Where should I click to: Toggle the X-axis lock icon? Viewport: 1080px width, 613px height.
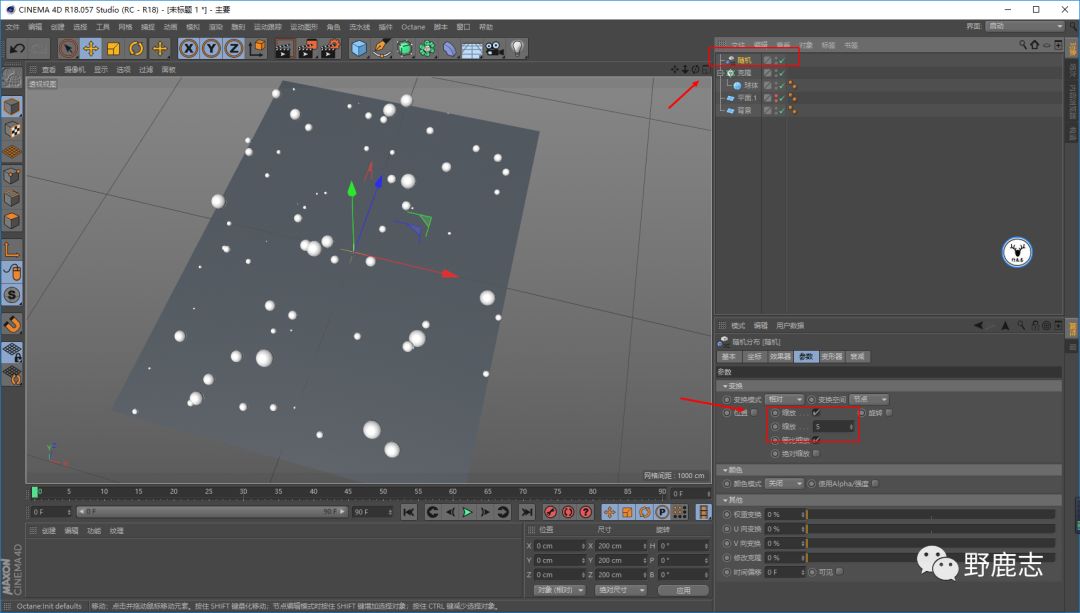(189, 48)
